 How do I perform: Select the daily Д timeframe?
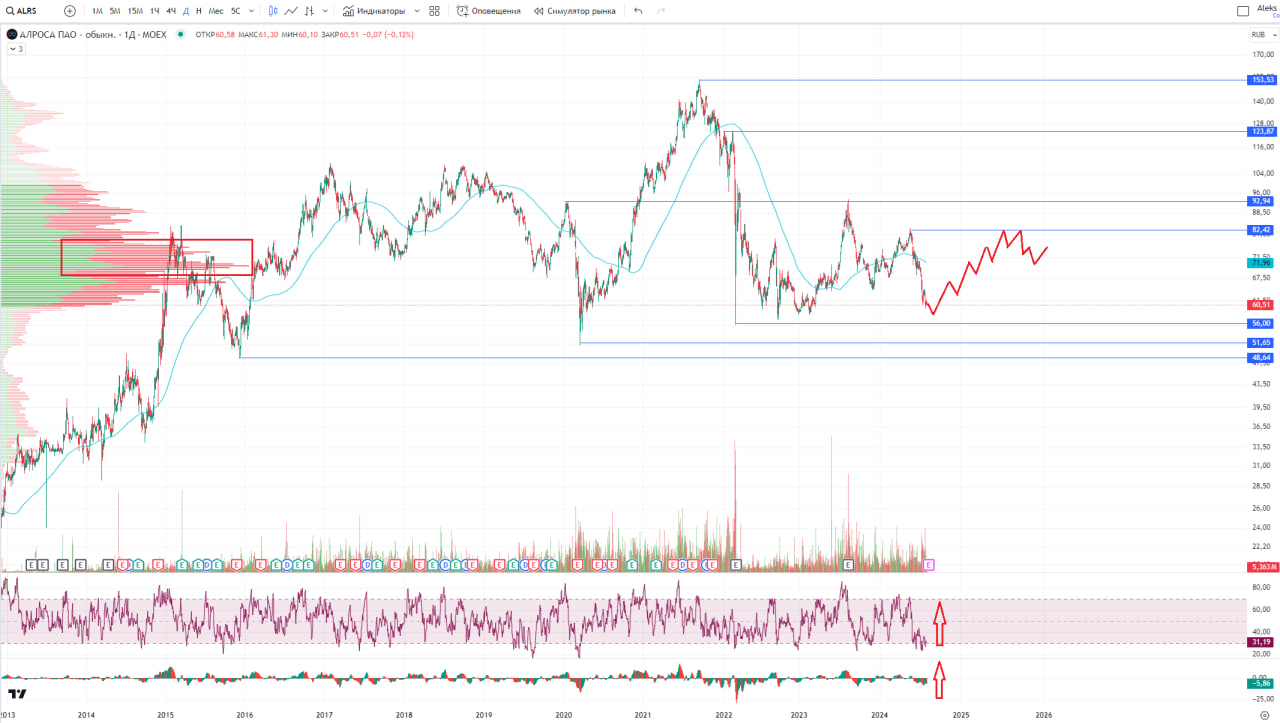click(x=186, y=11)
